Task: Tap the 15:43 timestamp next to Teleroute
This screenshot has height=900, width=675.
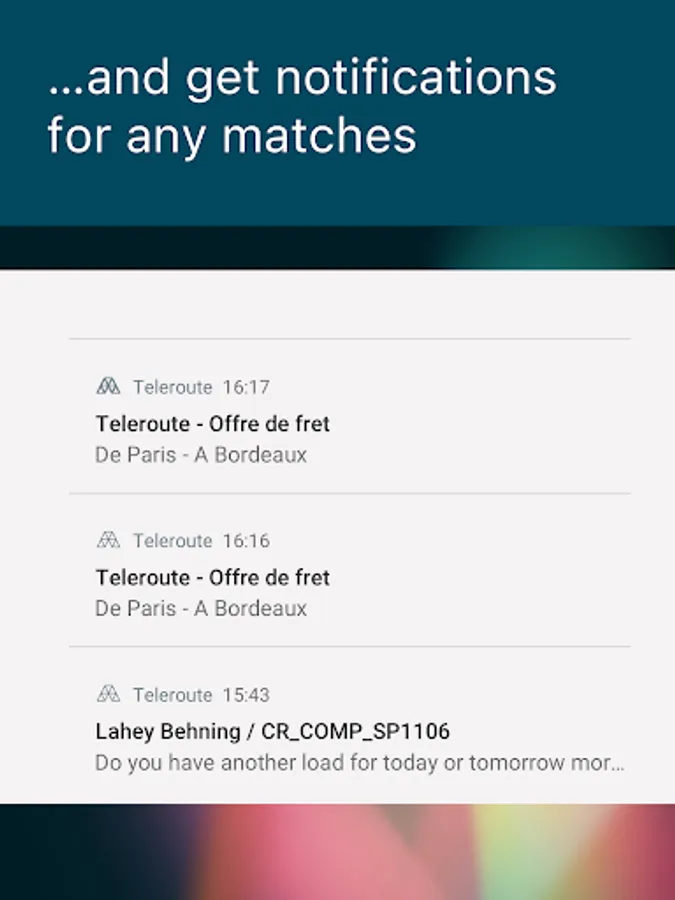Action: coord(246,695)
